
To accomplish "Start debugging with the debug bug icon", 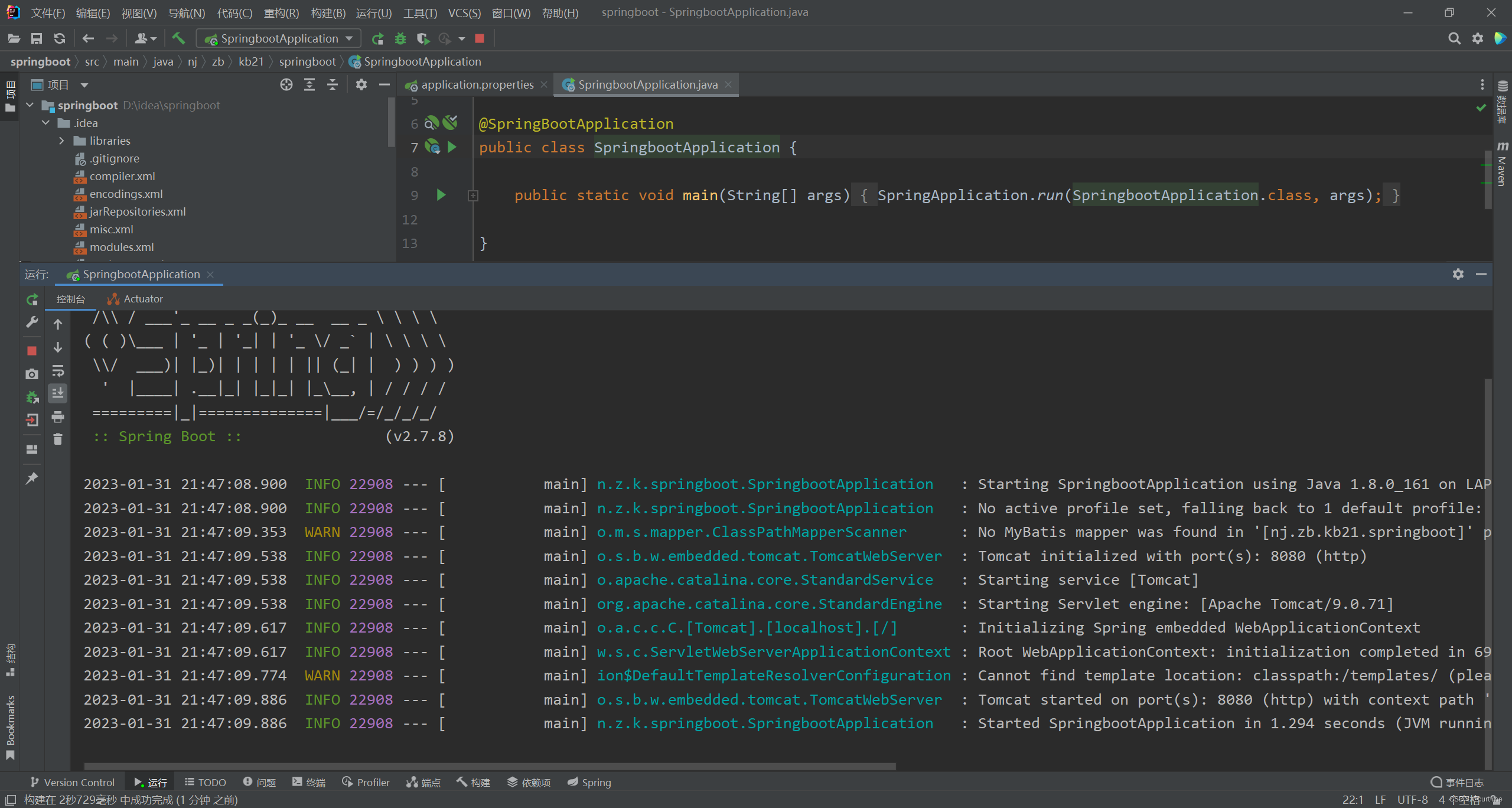I will point(400,38).
